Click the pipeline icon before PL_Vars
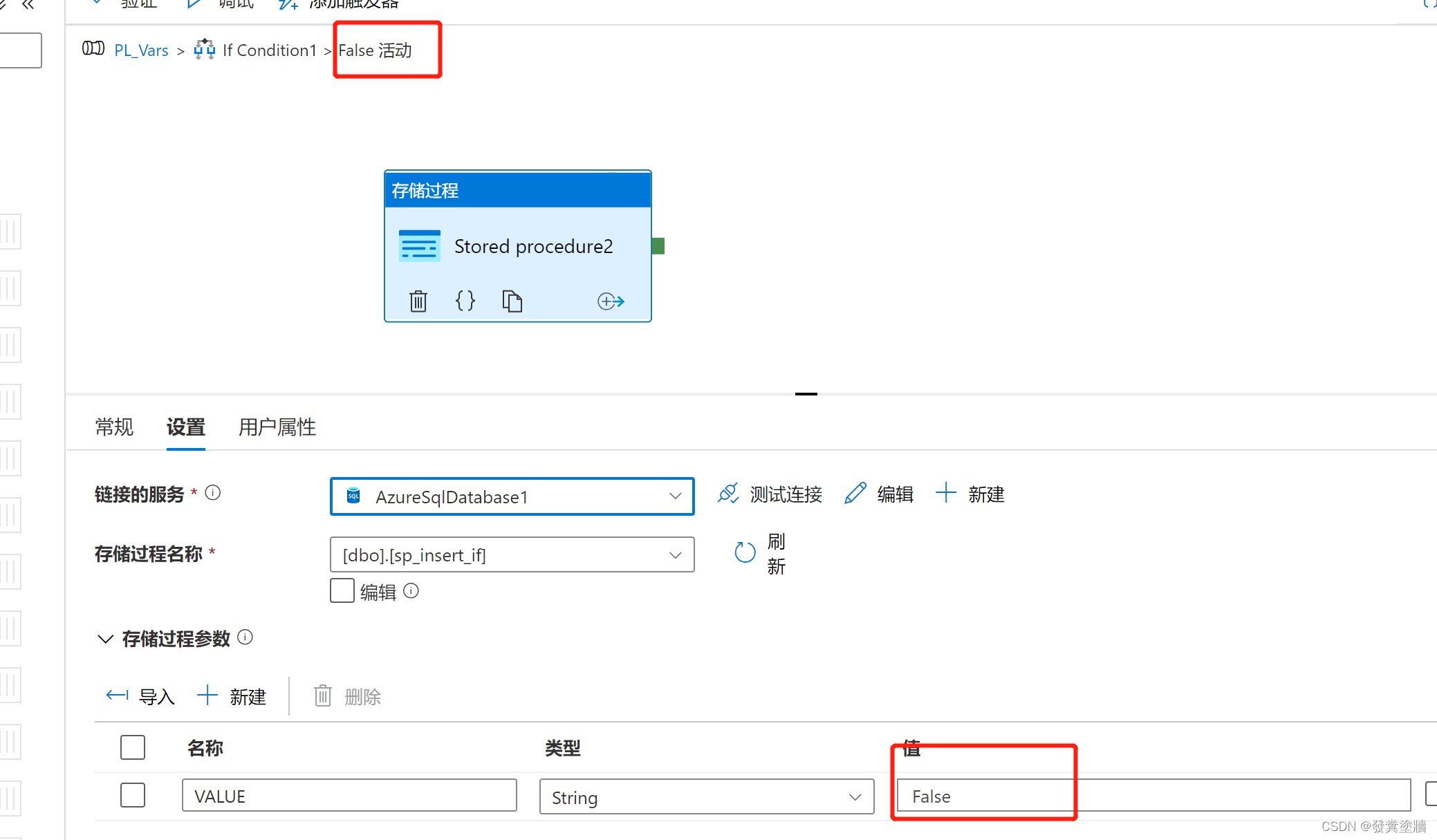Viewport: 1437px width, 840px height. tap(93, 48)
